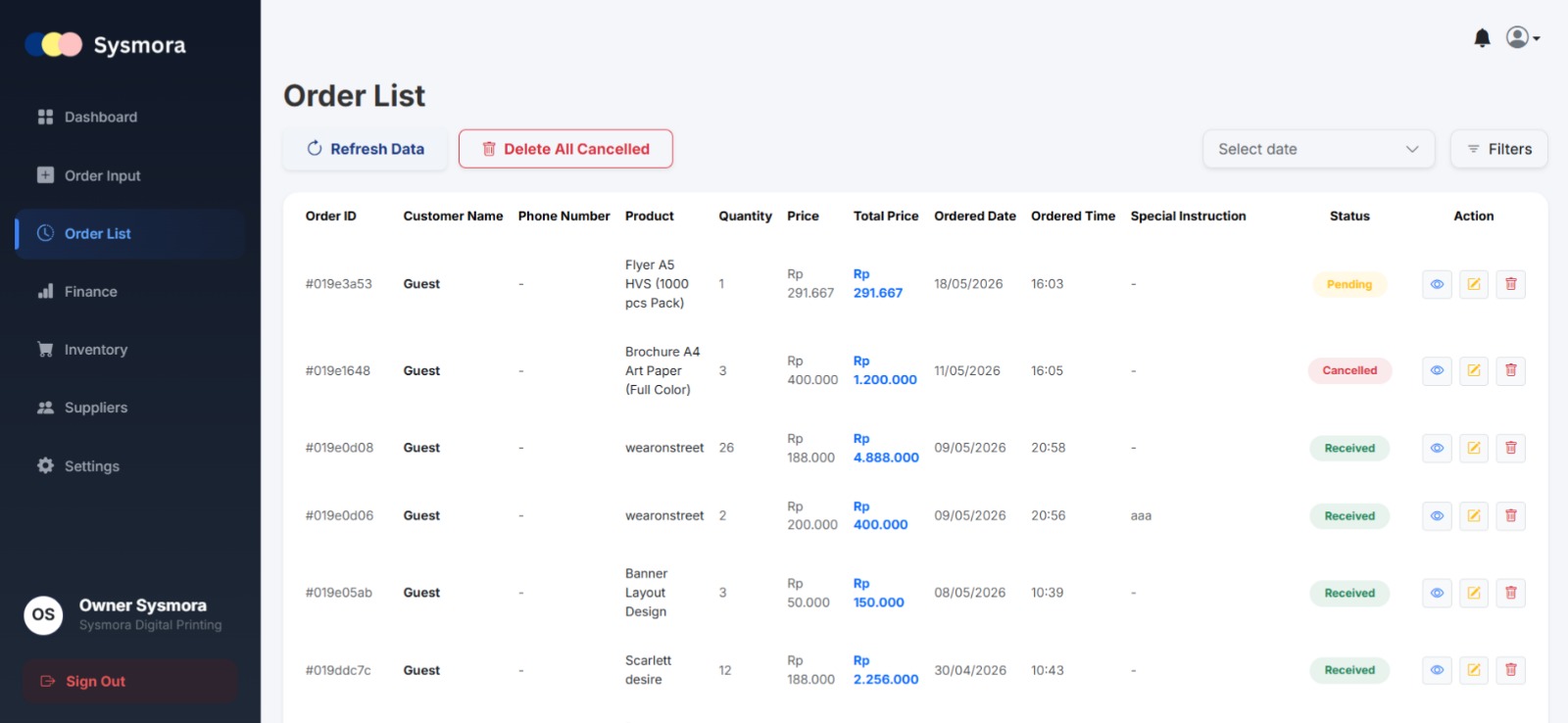Delete order #019e3a53
This screenshot has height=723, width=1568.
tap(1511, 284)
